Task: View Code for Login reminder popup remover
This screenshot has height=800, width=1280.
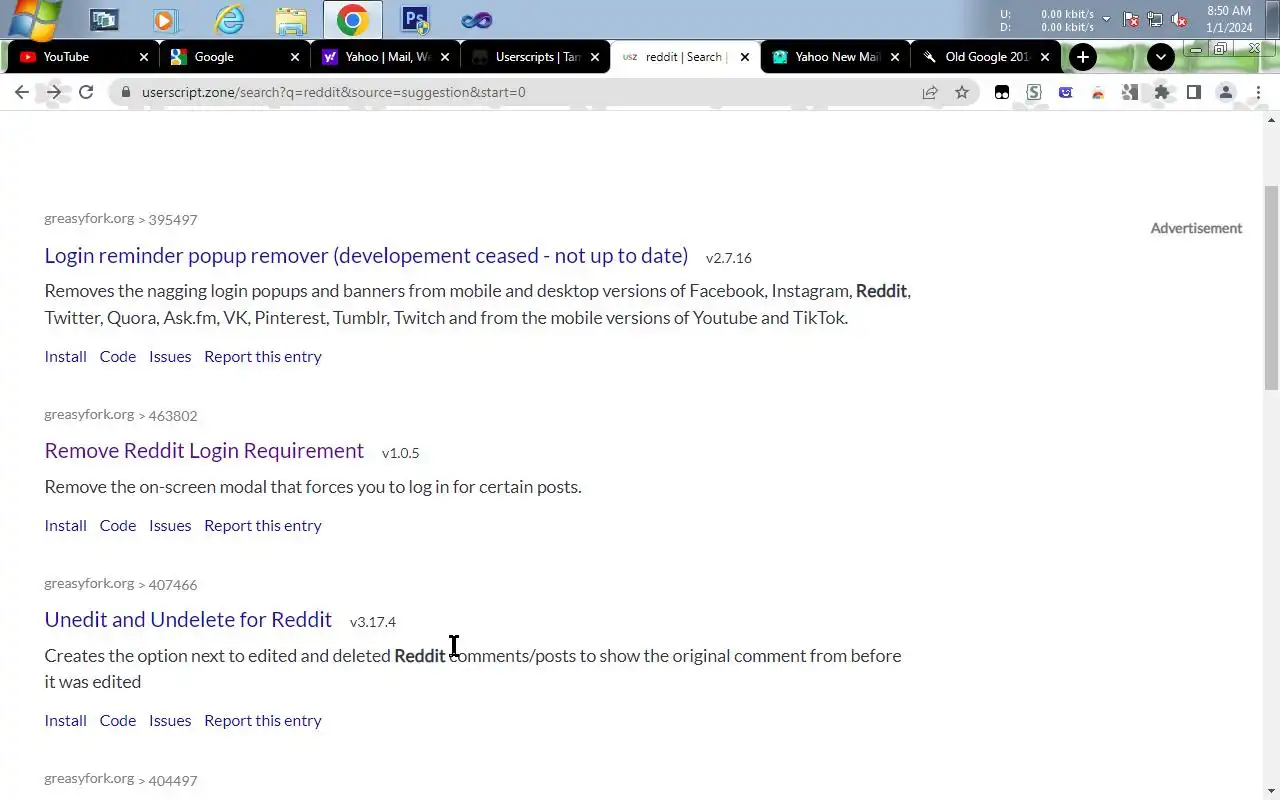Action: point(117,356)
